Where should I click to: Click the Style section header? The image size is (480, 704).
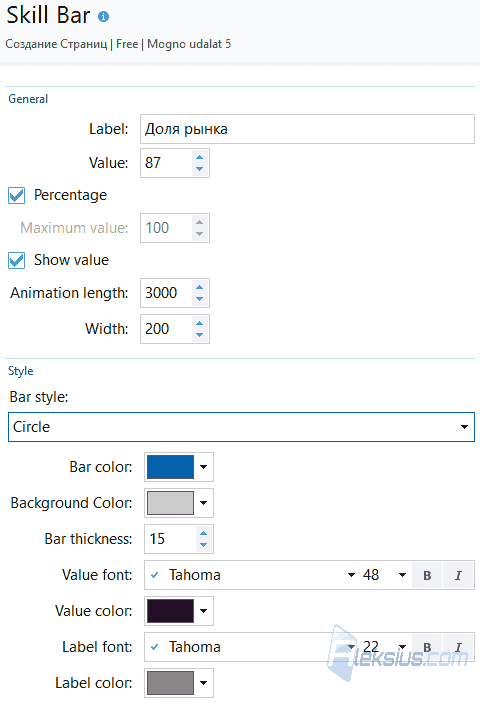[21, 371]
